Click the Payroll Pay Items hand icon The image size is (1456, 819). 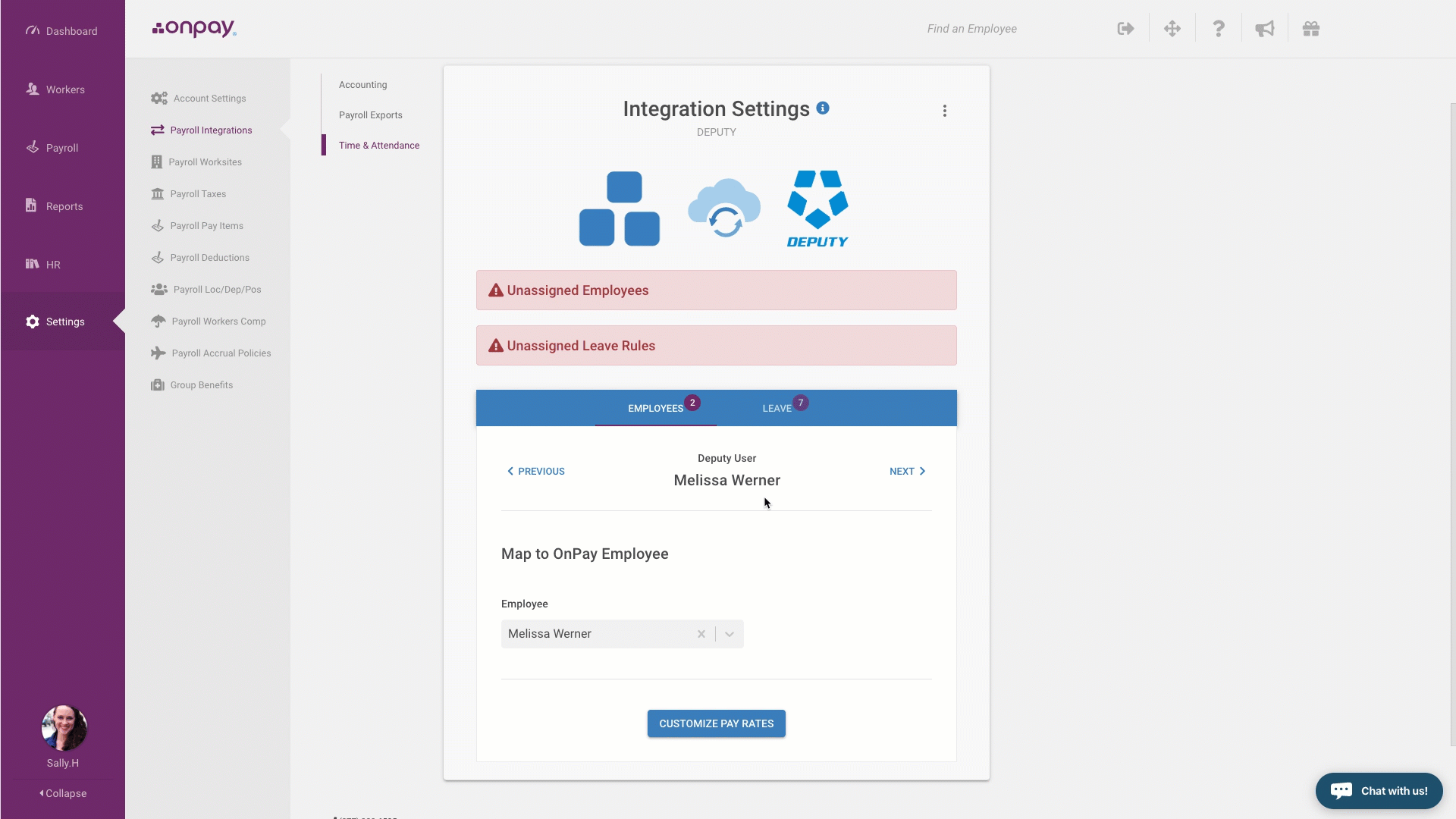(x=157, y=226)
